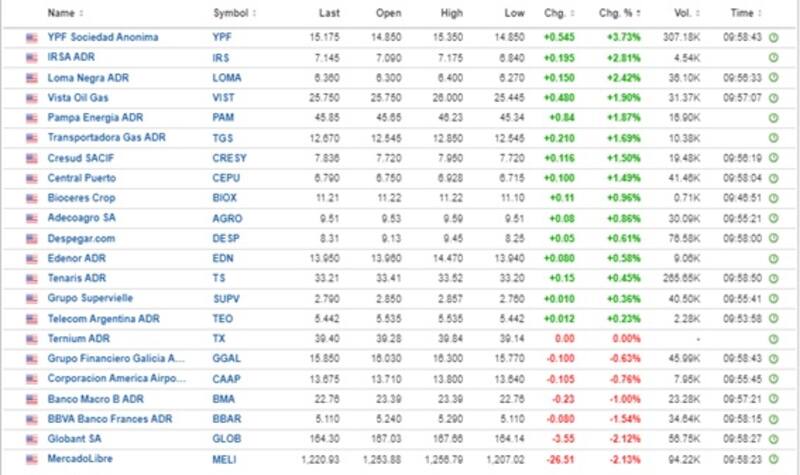Click the clock icon in the MercadoLibre row

point(773,459)
